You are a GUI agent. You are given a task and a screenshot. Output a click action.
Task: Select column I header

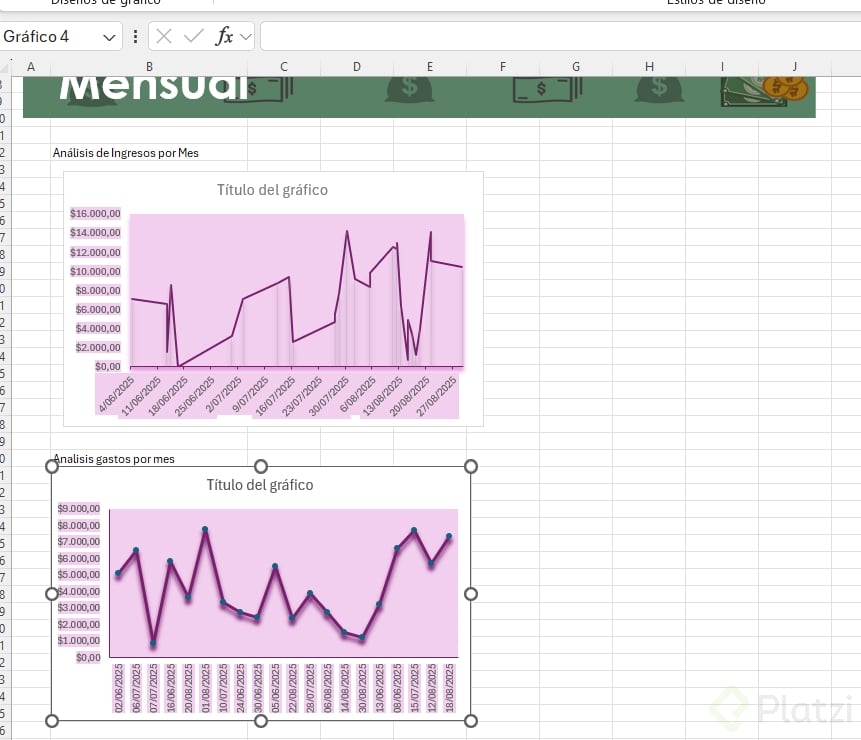(722, 66)
